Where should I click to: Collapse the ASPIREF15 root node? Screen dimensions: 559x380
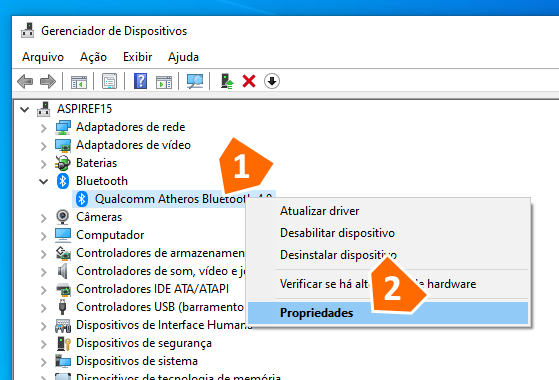click(x=25, y=109)
